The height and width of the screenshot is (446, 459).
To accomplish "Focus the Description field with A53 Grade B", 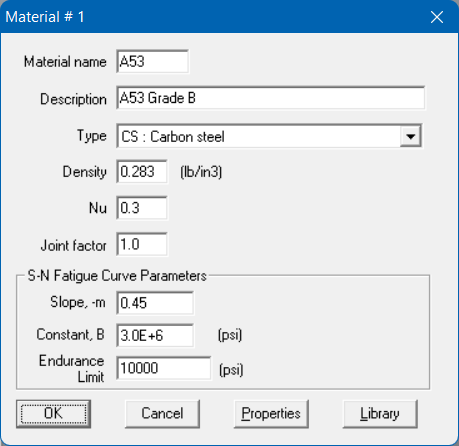I will coord(271,98).
